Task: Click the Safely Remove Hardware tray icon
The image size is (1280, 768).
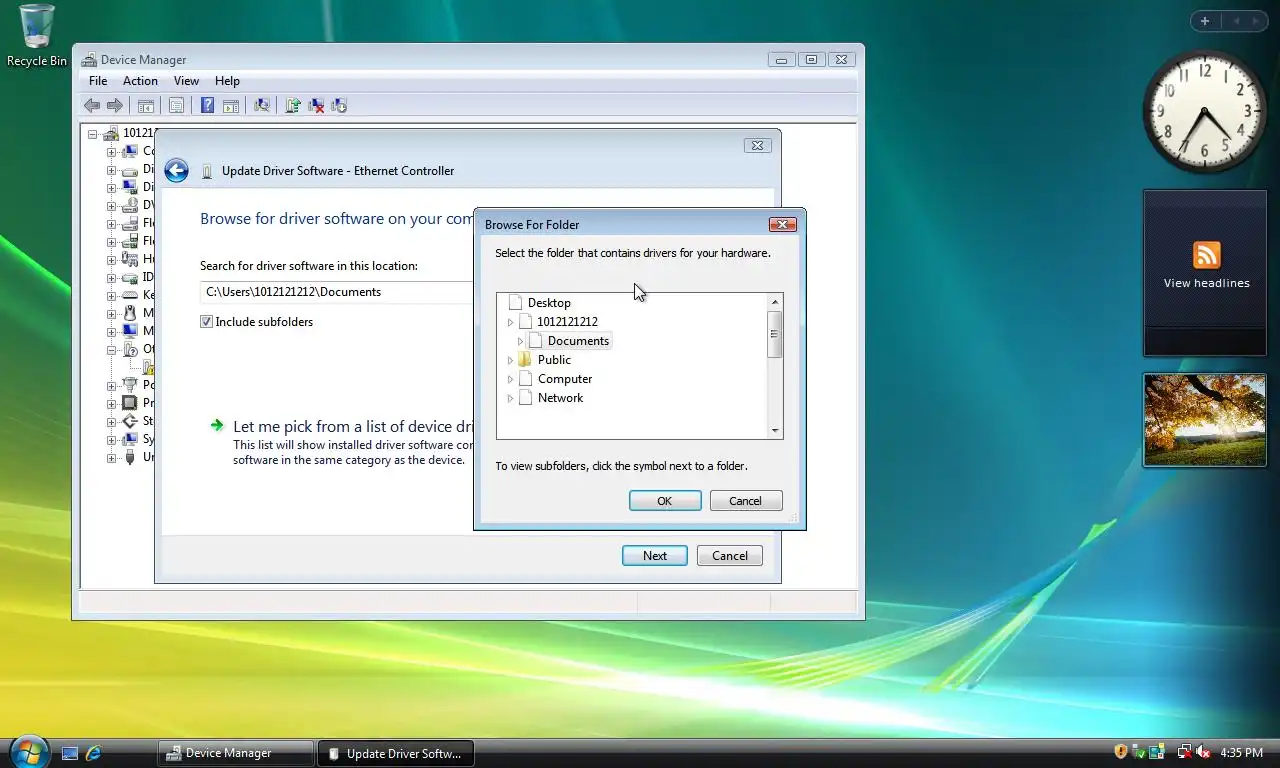Action: tap(1139, 752)
